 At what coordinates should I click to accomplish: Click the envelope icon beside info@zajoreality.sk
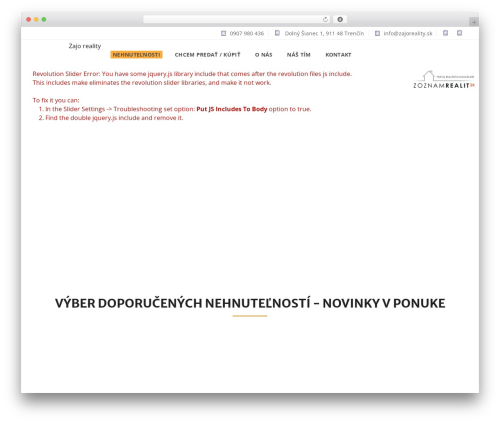tap(377, 33)
